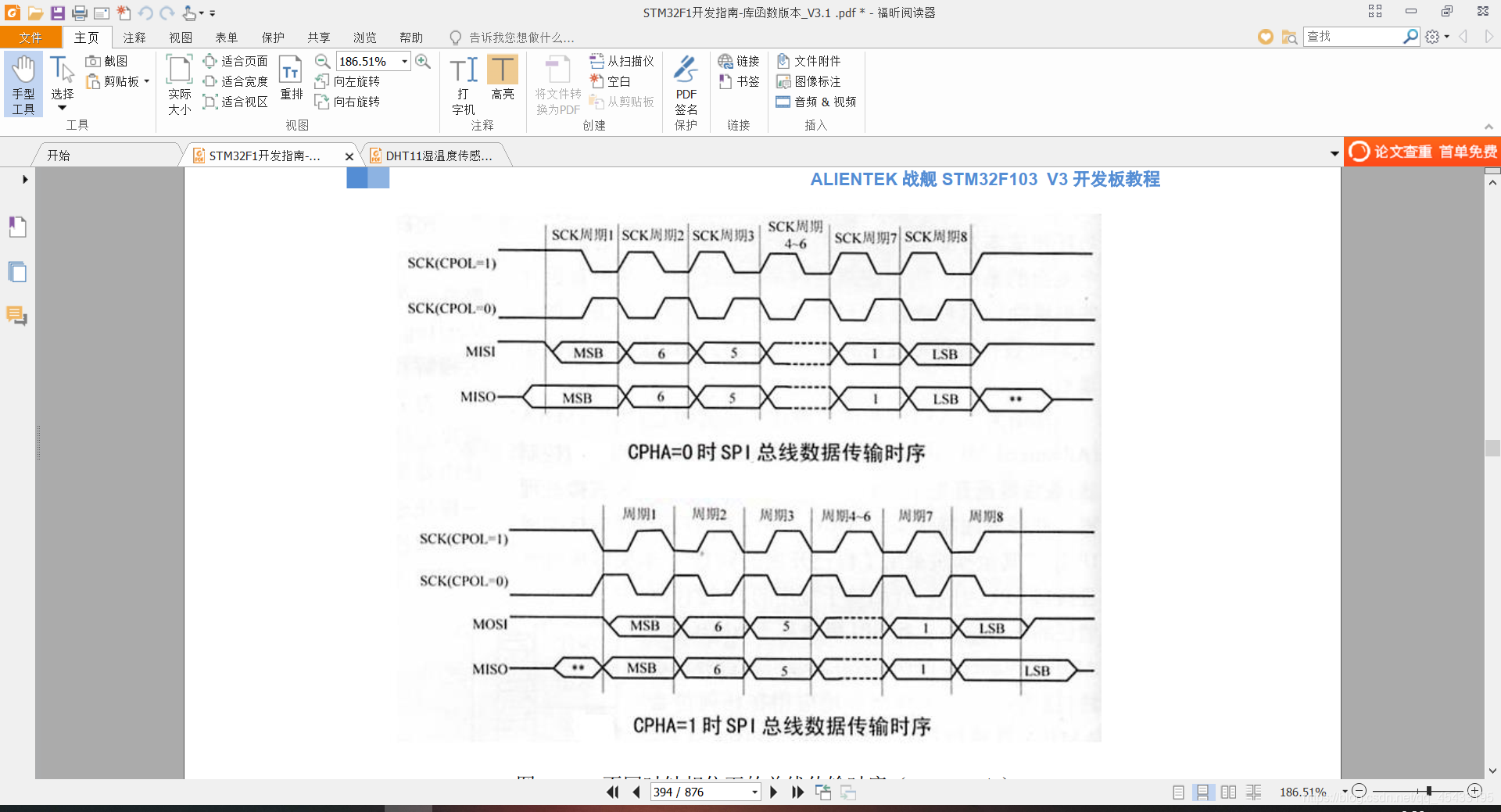Select the Typewriter (打字机) tool
1501x812 pixels.
coord(464,84)
